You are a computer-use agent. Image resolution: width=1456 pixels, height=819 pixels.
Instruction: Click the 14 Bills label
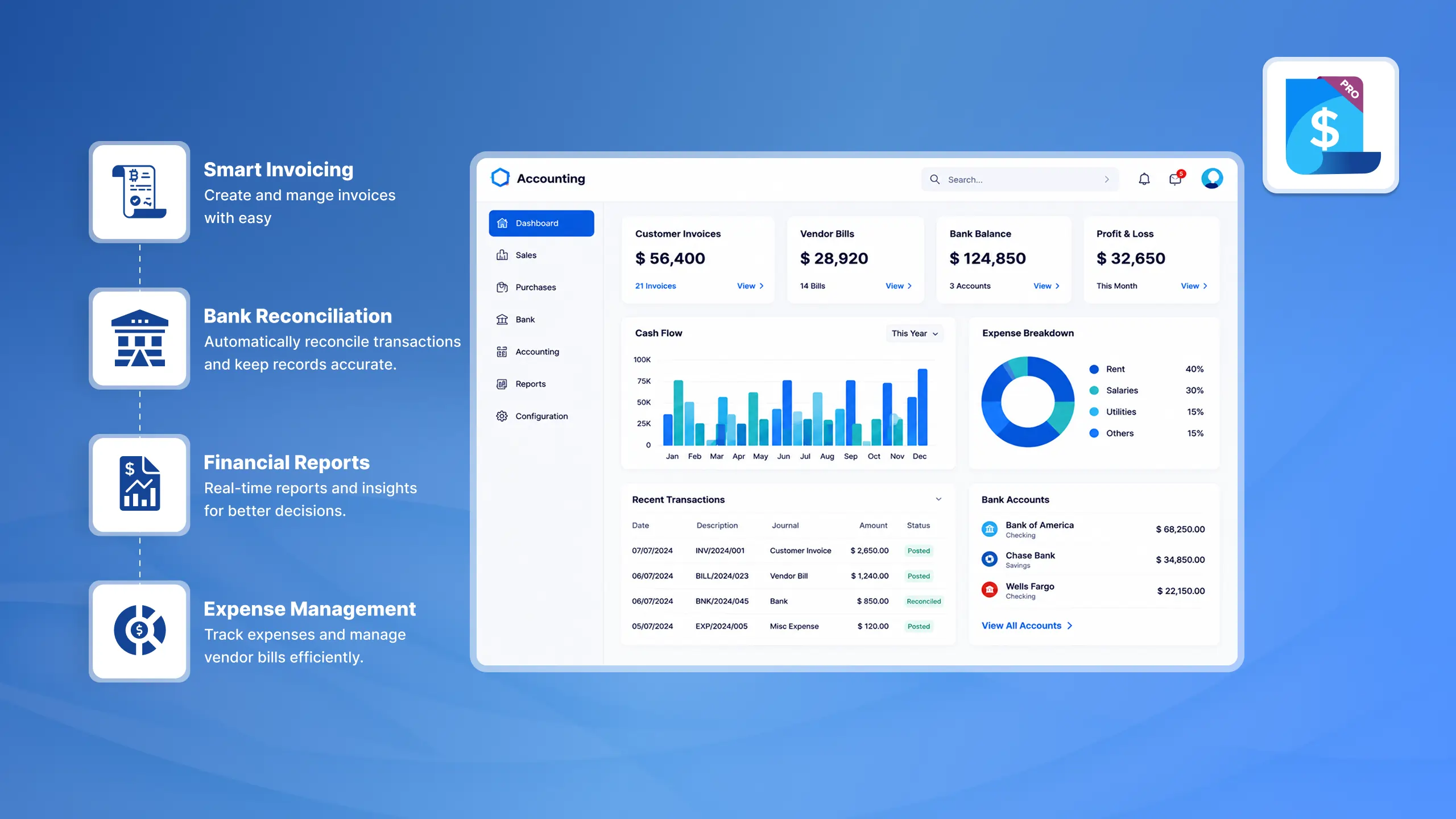pos(812,286)
